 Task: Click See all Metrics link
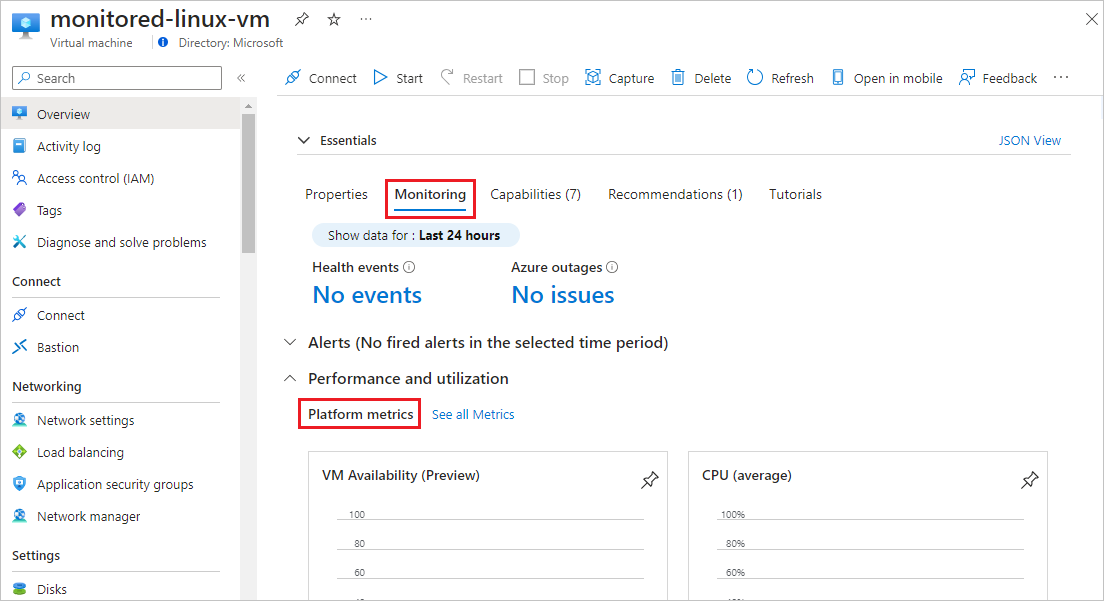472,414
